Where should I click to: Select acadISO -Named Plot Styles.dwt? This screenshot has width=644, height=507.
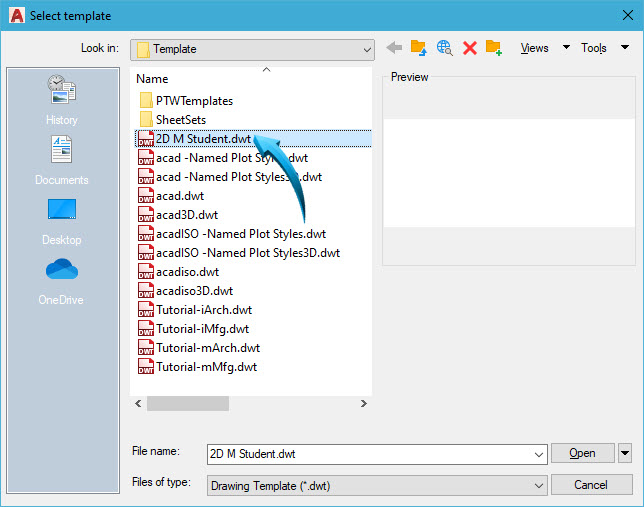[232, 234]
